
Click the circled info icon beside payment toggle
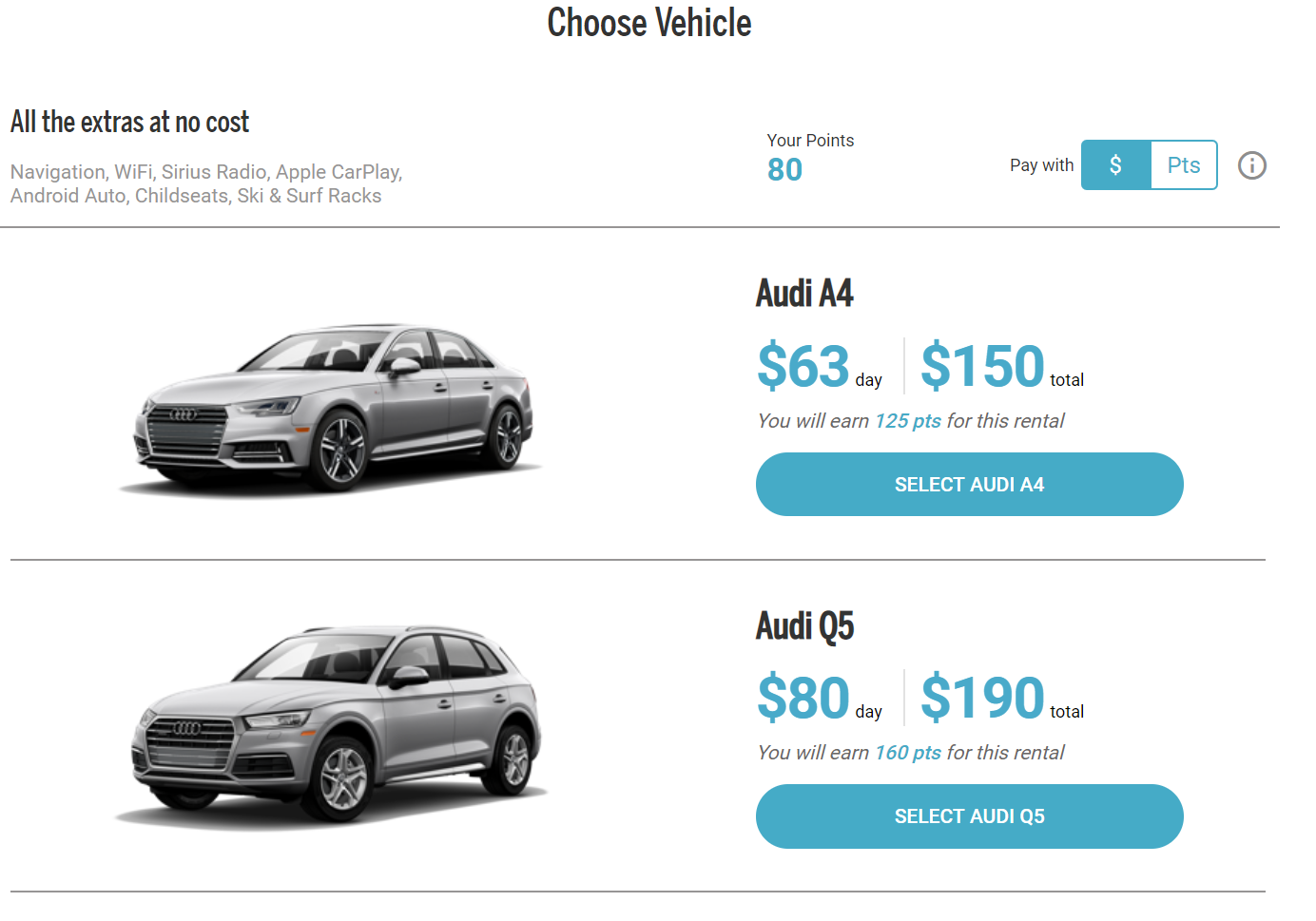pyautogui.click(x=1251, y=166)
